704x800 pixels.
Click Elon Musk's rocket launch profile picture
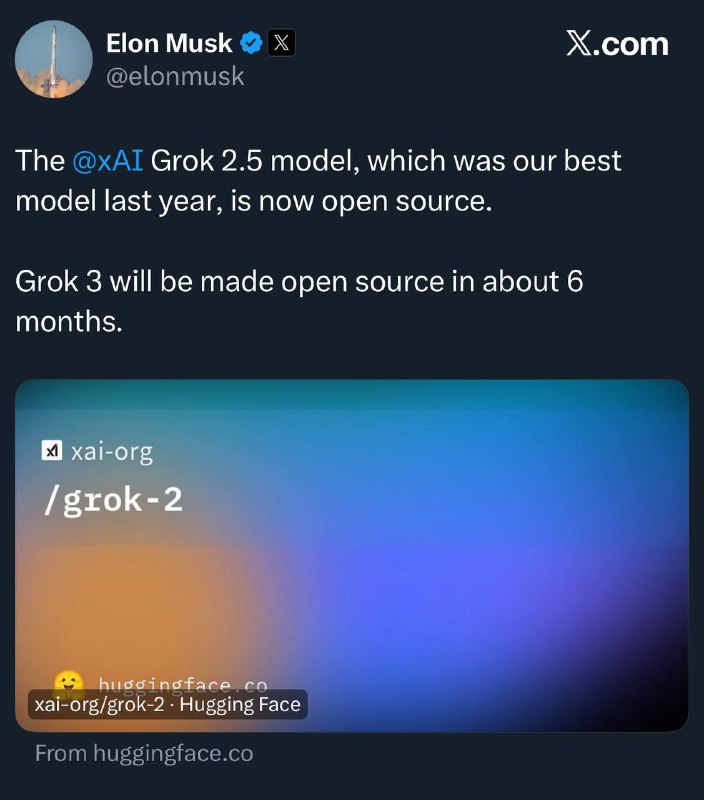point(52,58)
